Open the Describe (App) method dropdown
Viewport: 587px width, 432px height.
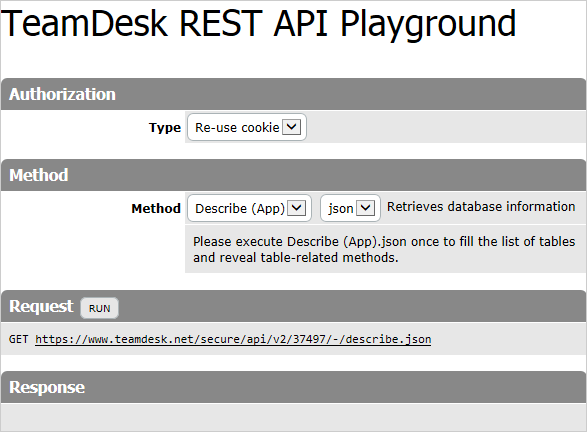[249, 208]
